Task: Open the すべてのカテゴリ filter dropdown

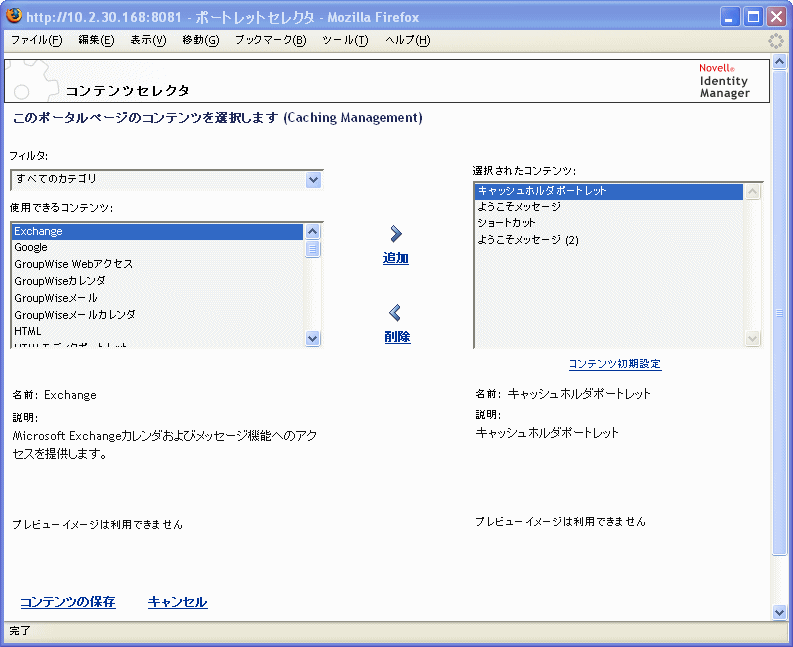Action: coord(166,180)
